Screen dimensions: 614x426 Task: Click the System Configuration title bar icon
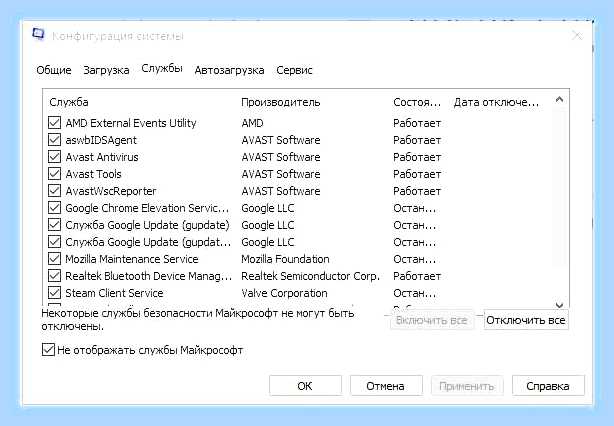pyautogui.click(x=38, y=34)
